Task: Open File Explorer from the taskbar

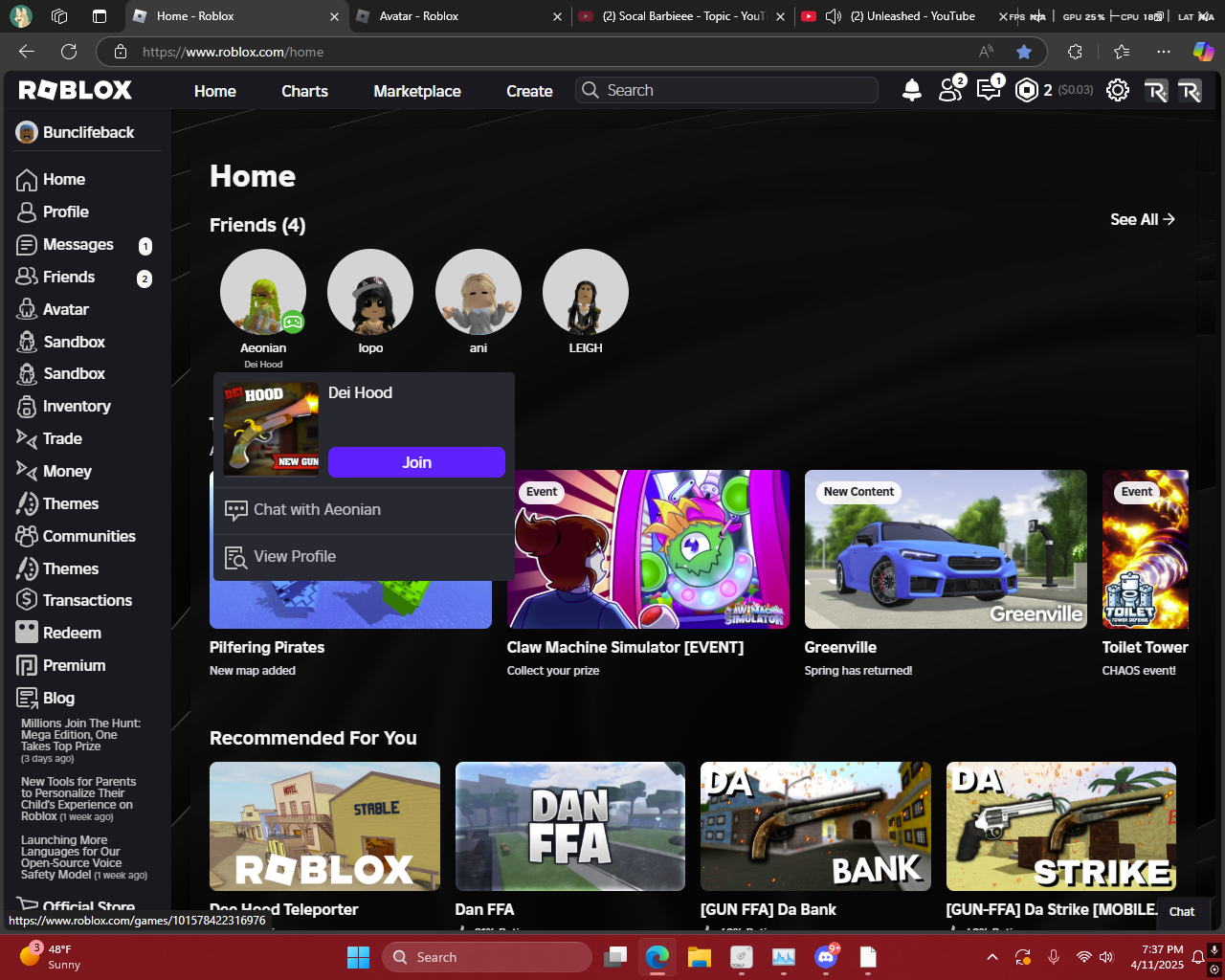Action: 699,956
